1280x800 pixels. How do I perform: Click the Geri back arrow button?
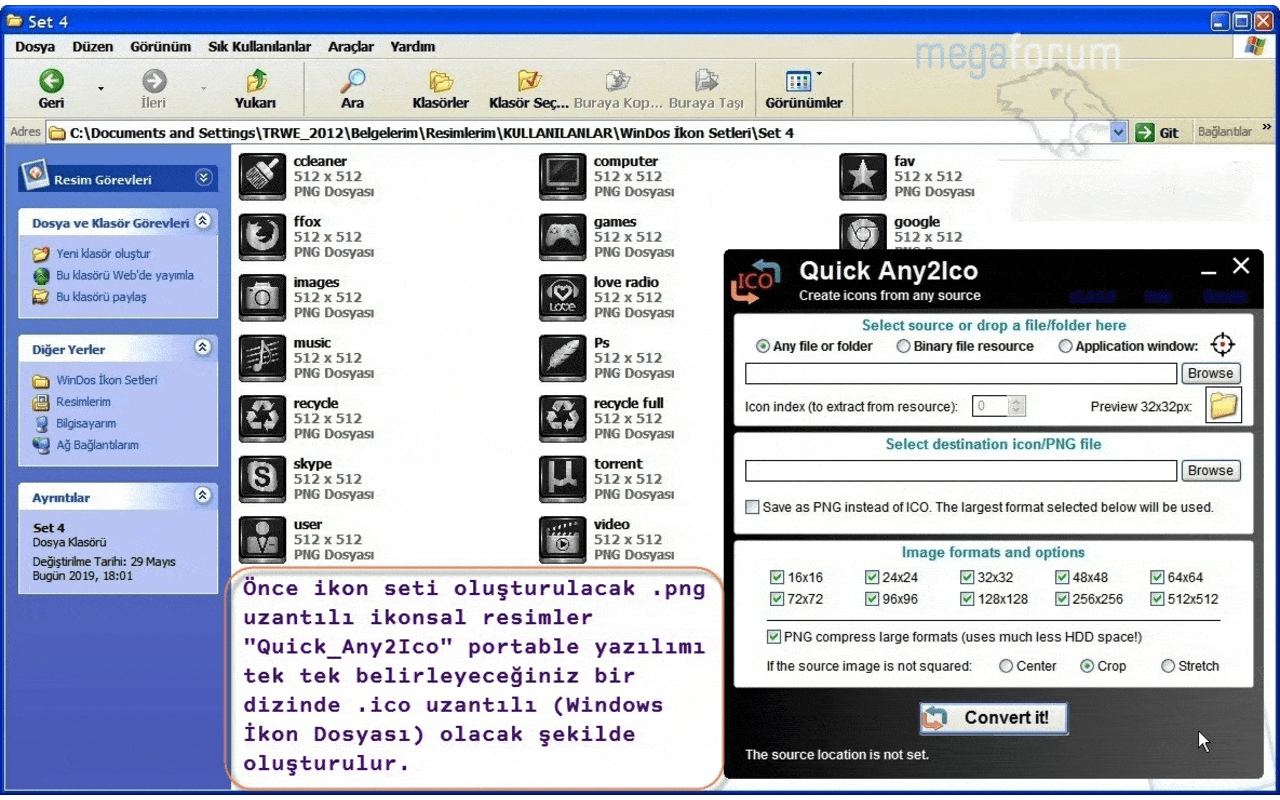[51, 88]
